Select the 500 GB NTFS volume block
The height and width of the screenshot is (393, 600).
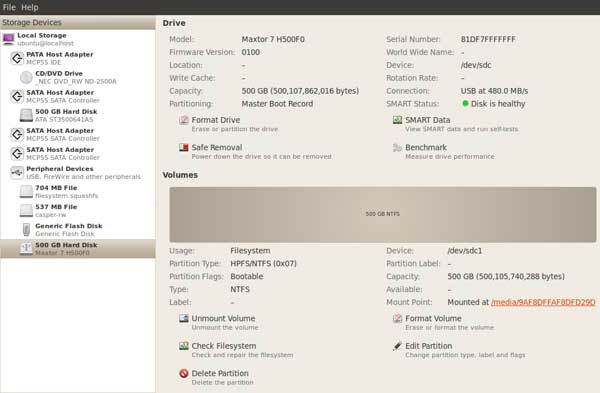(383, 214)
